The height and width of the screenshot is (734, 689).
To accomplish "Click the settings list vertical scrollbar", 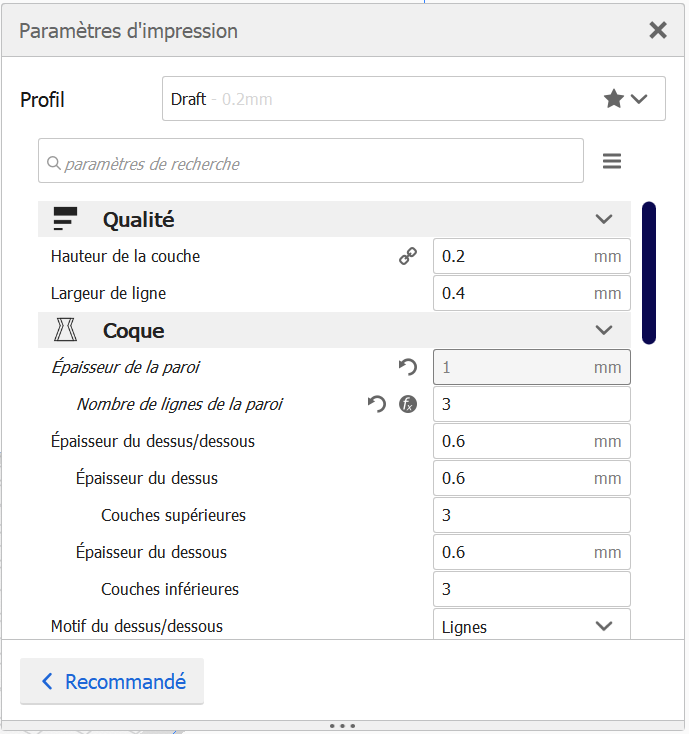I will (649, 273).
